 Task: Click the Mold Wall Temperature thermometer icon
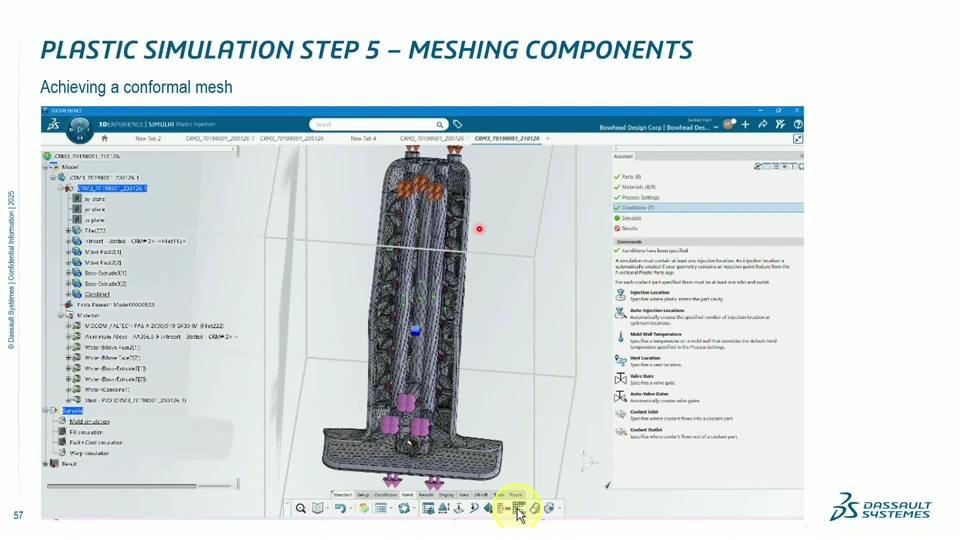pyautogui.click(x=620, y=337)
